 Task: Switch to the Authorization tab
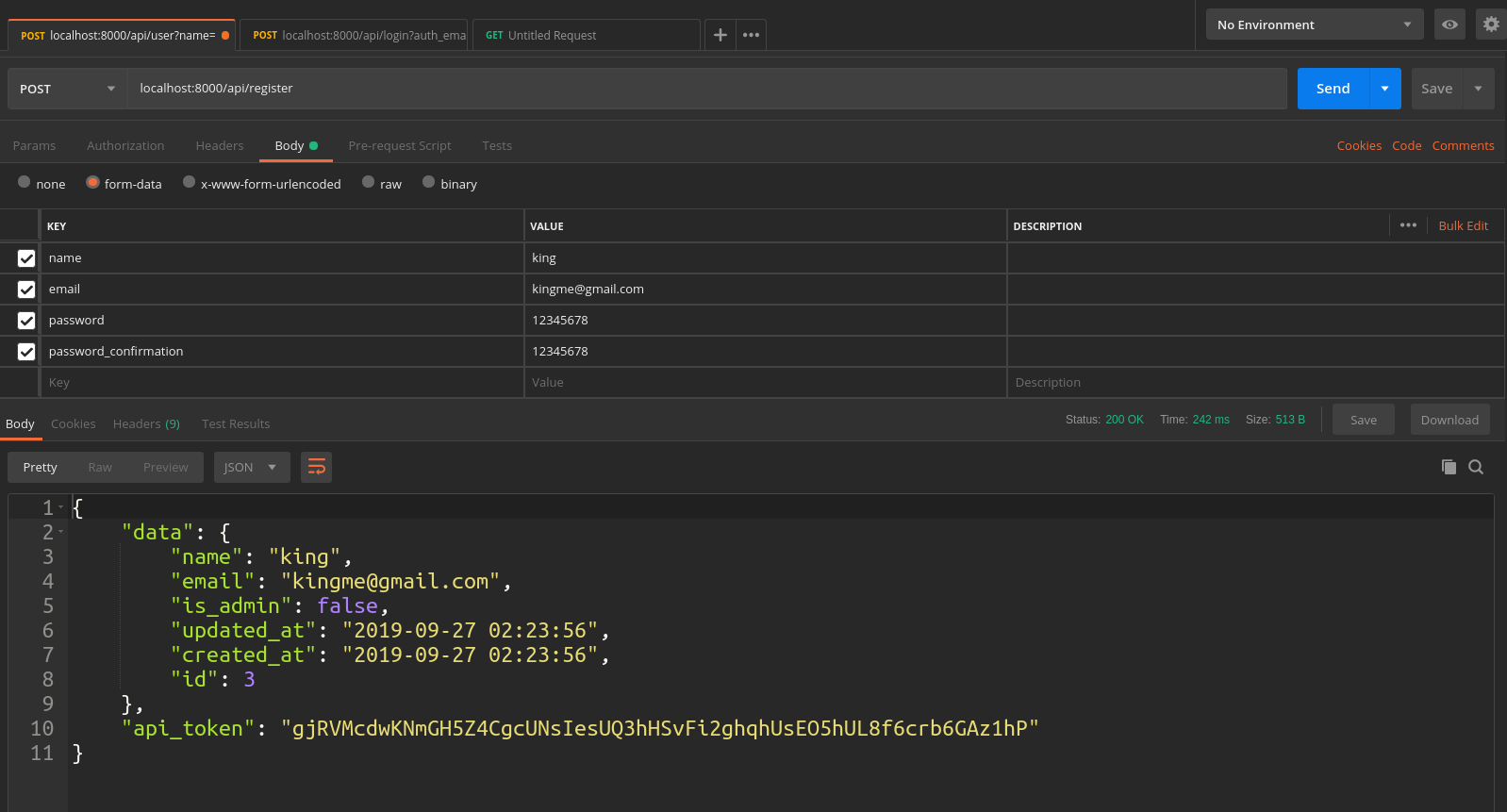pyautogui.click(x=125, y=145)
